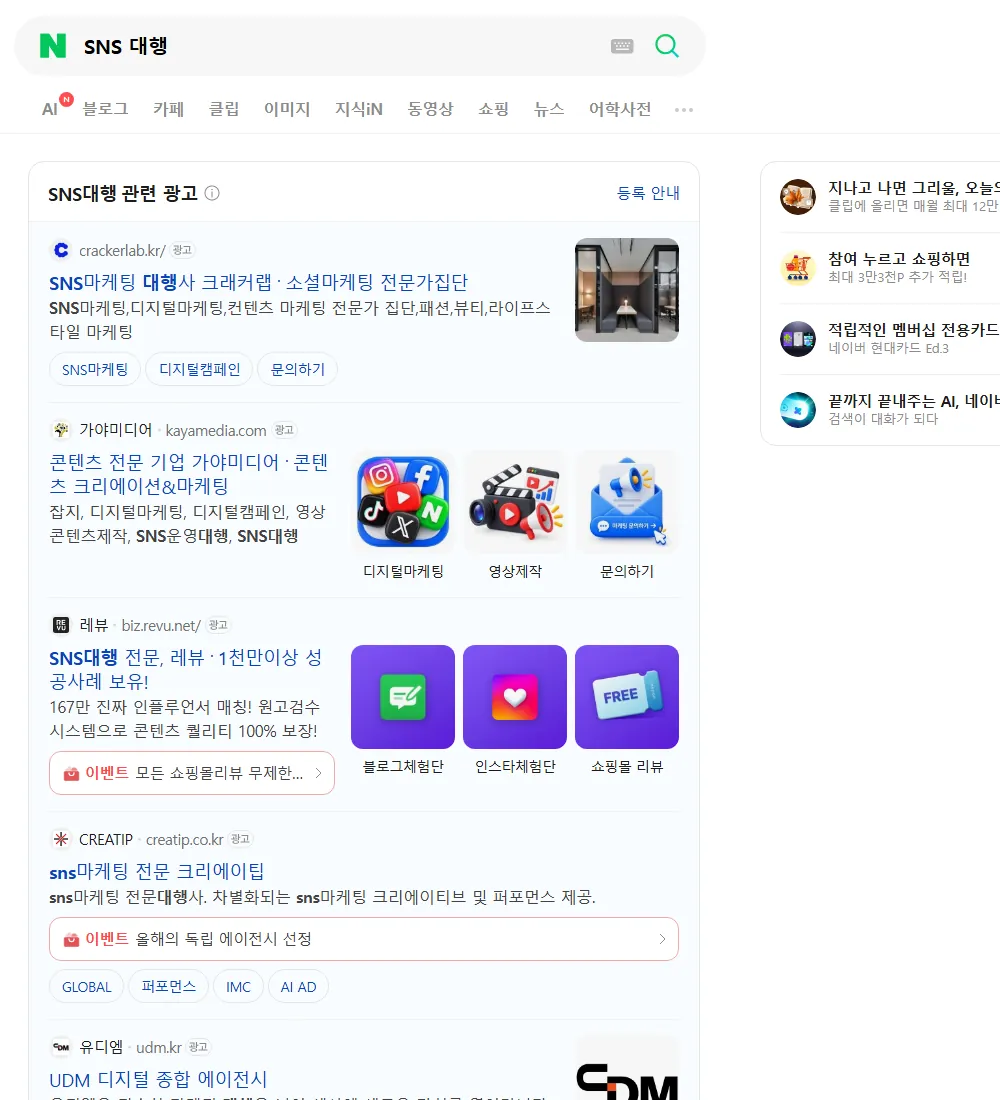Image resolution: width=1000 pixels, height=1100 pixels.
Task: Open the 네이버 현대카드 Ed.3 promo text
Action: [x=888, y=348]
